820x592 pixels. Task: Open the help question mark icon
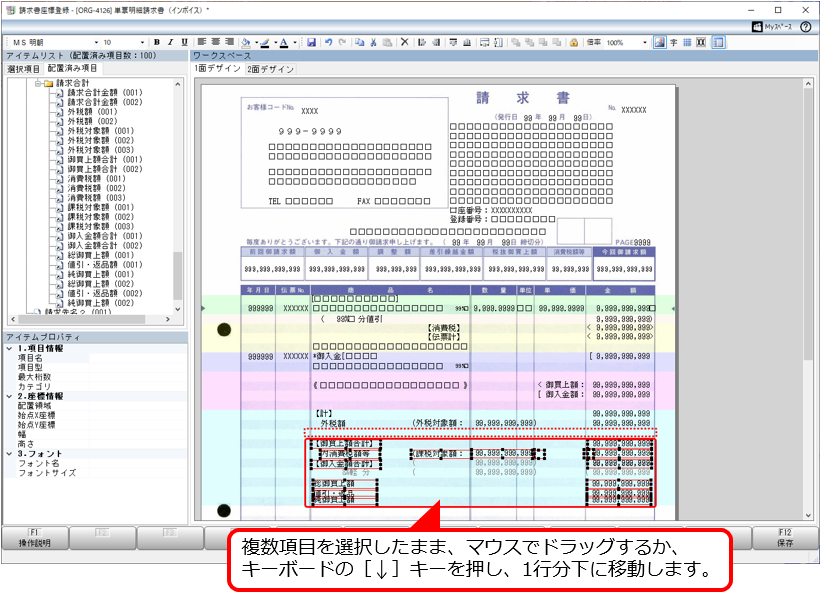click(x=805, y=27)
